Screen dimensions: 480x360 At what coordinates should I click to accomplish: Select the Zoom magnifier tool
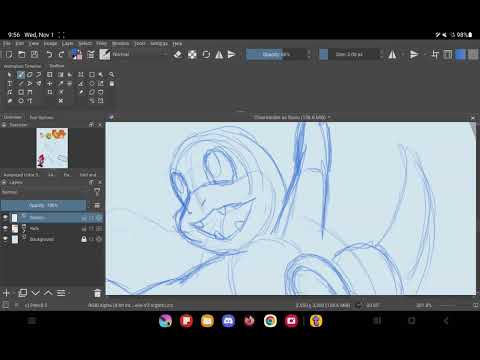pos(112,75)
